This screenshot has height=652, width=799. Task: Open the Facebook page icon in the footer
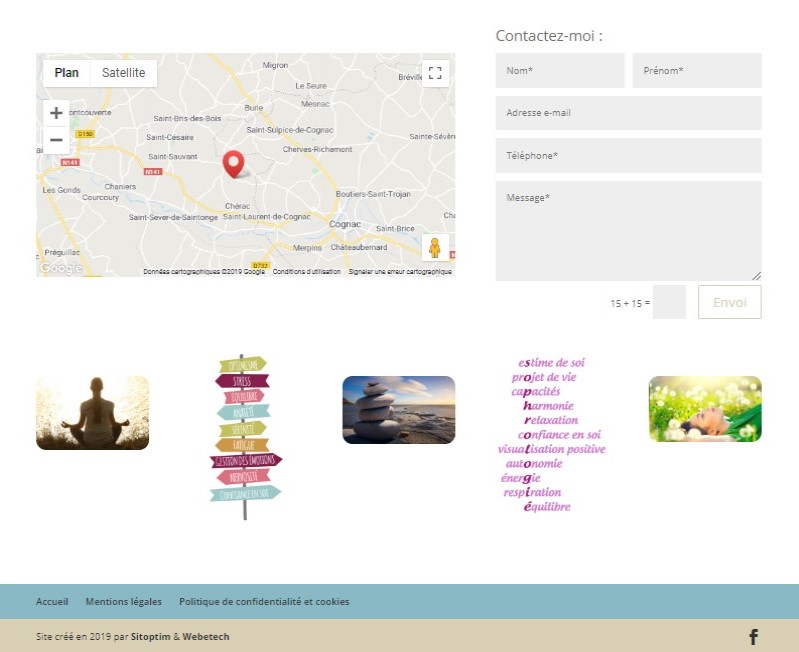pos(753,637)
